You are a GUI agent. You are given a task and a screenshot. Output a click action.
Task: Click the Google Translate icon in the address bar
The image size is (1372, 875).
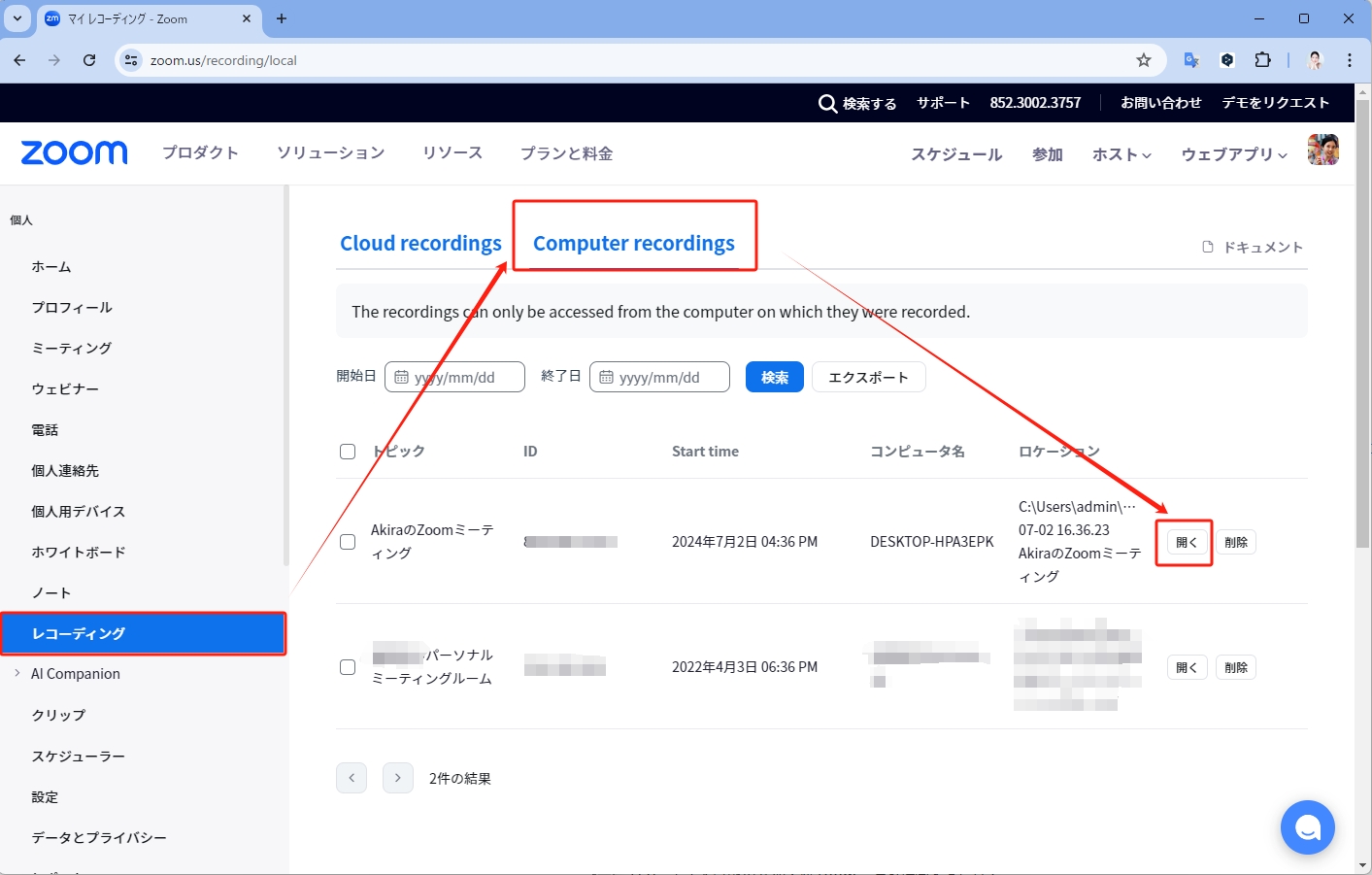tap(1190, 59)
